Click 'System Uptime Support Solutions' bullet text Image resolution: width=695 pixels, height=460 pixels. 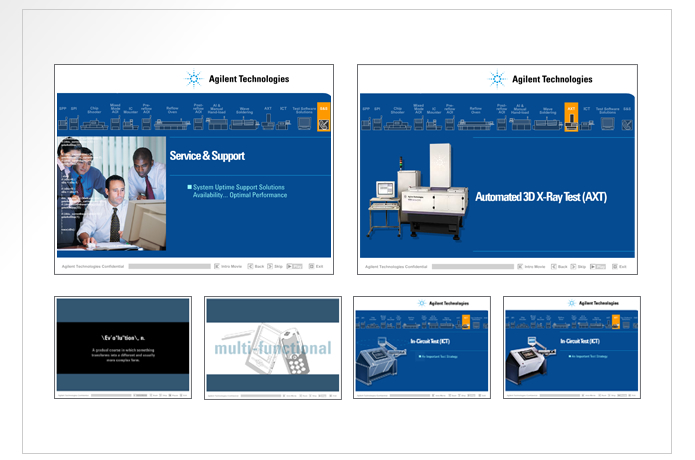pyautogui.click(x=238, y=187)
